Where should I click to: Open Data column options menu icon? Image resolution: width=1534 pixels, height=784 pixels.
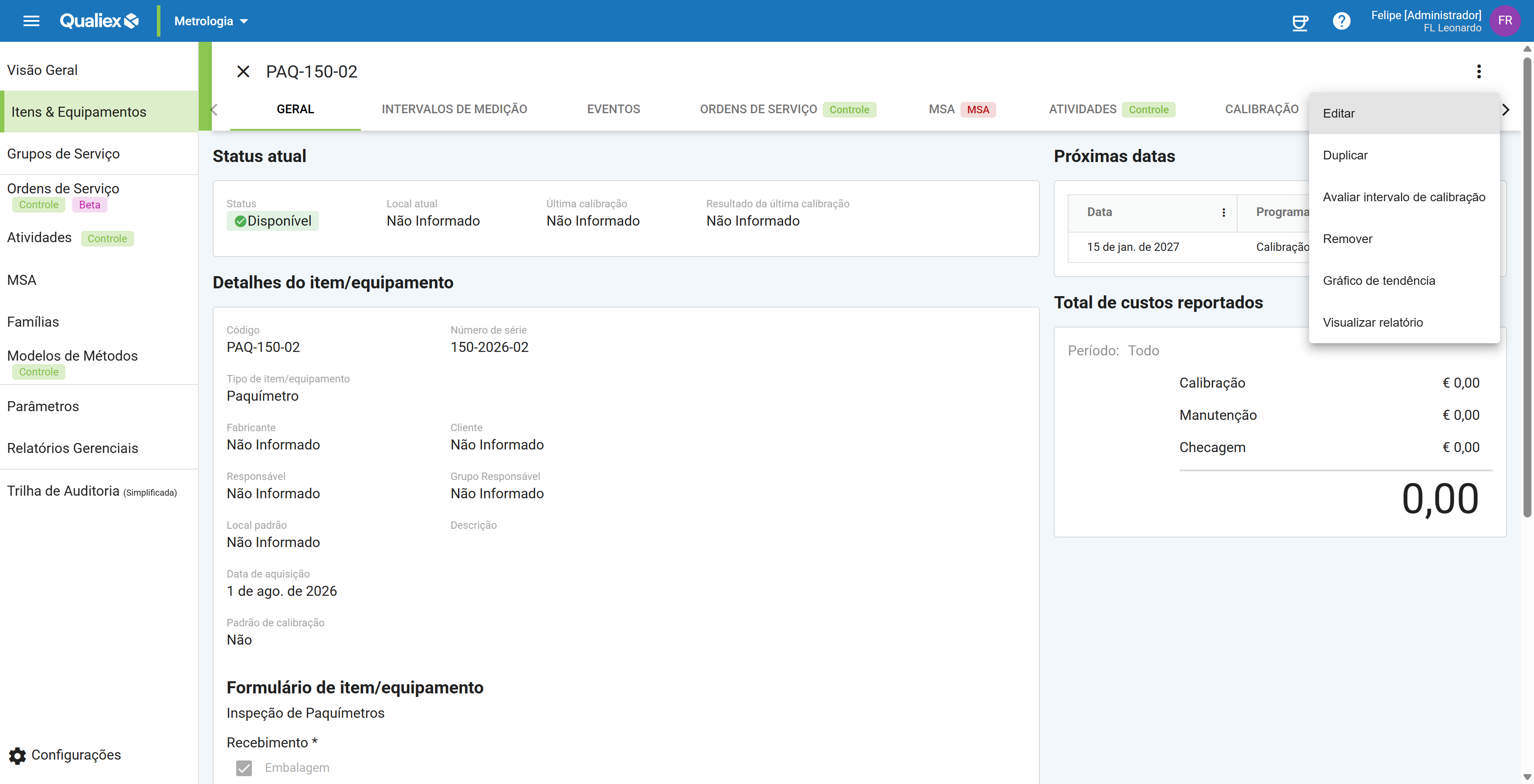click(1223, 213)
